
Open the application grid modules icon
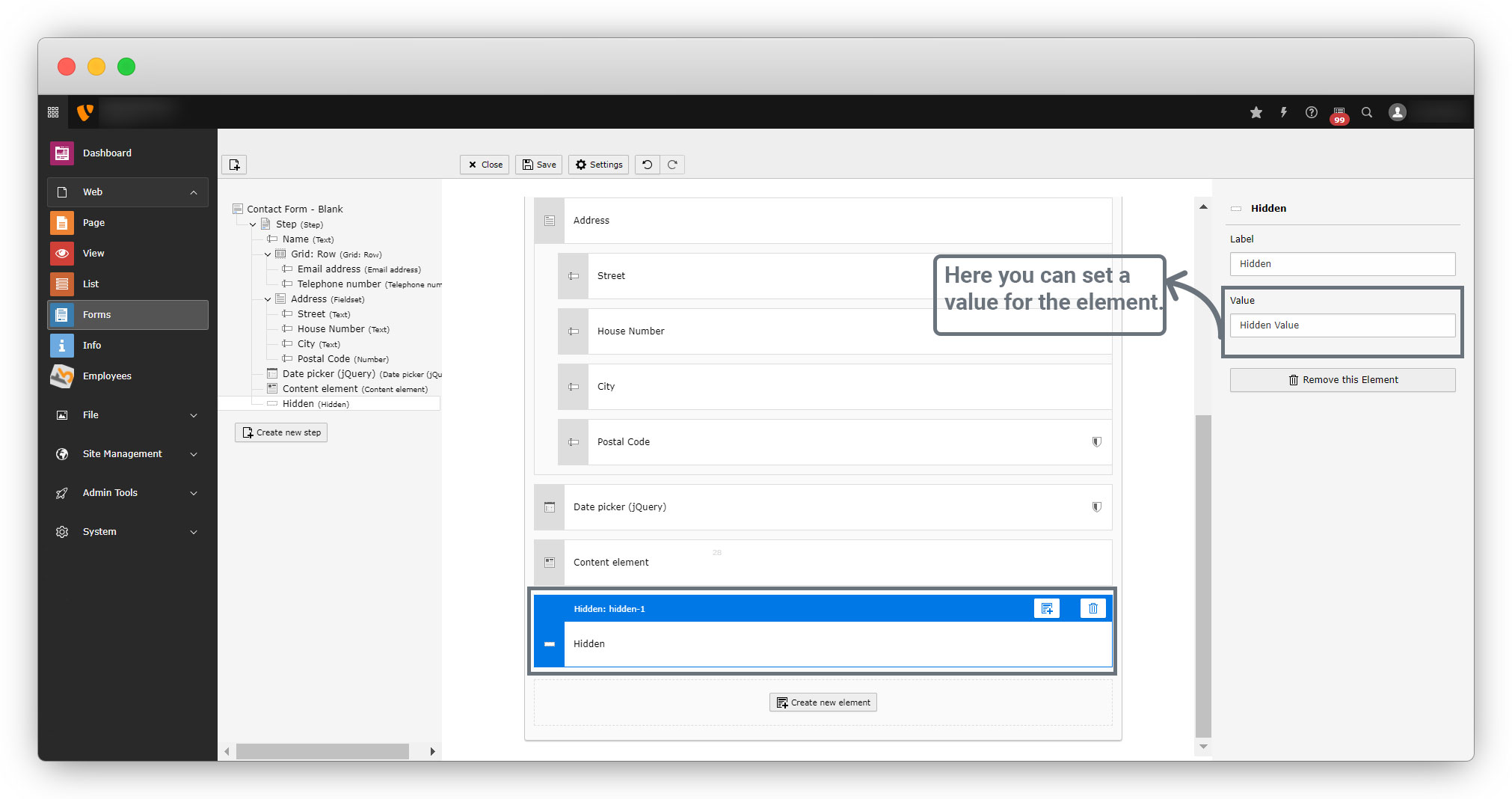pos(53,112)
